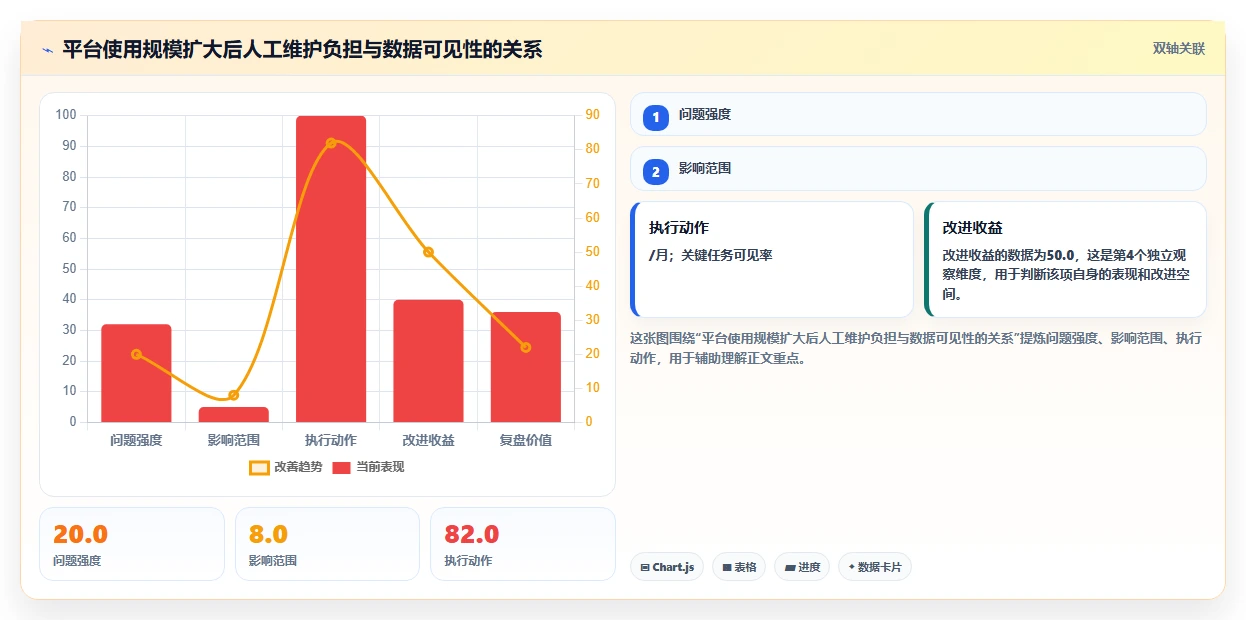
Task: Toggle the 改善趋势 legend label
Action: point(298,467)
